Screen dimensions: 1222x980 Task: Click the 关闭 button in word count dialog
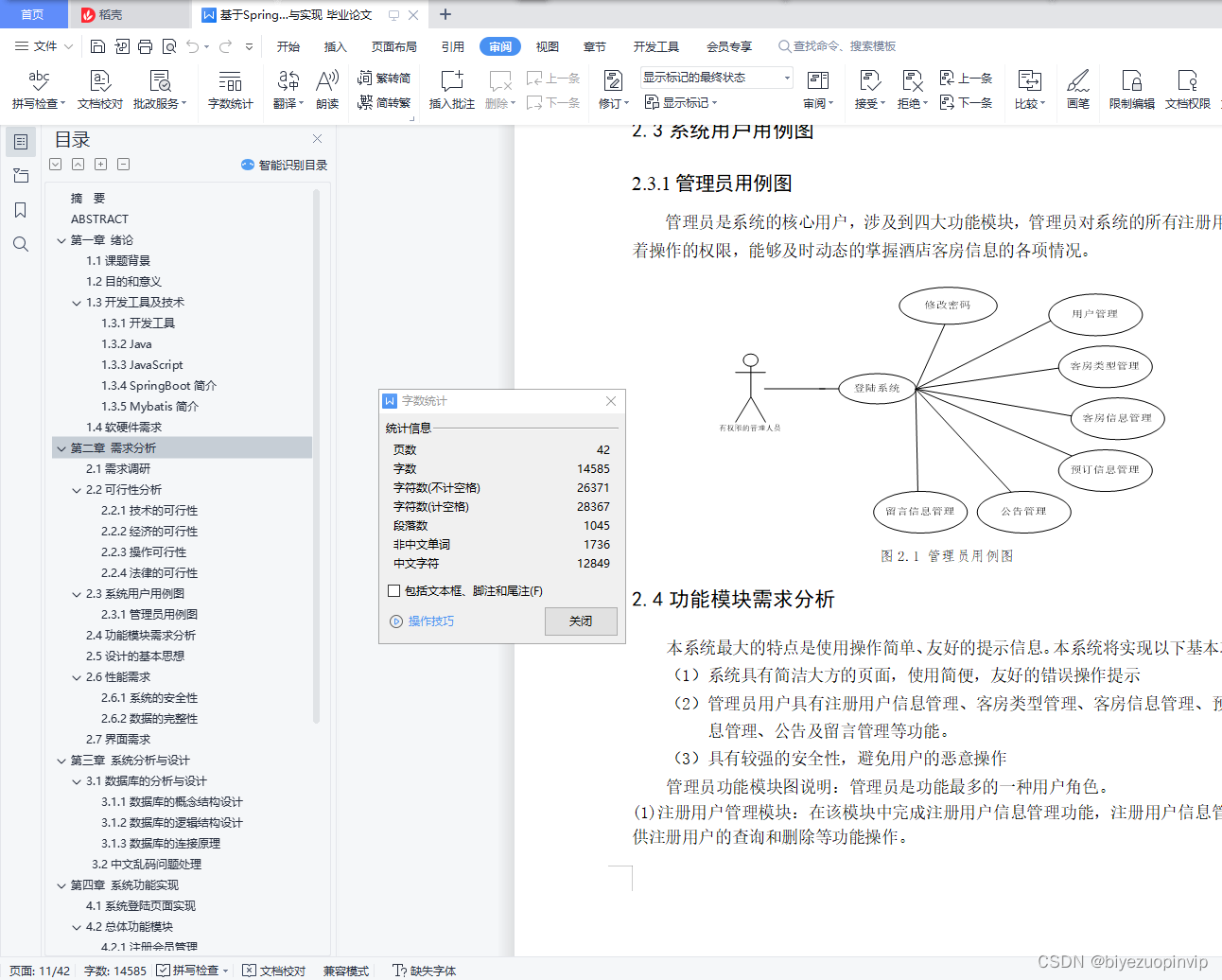pos(580,621)
